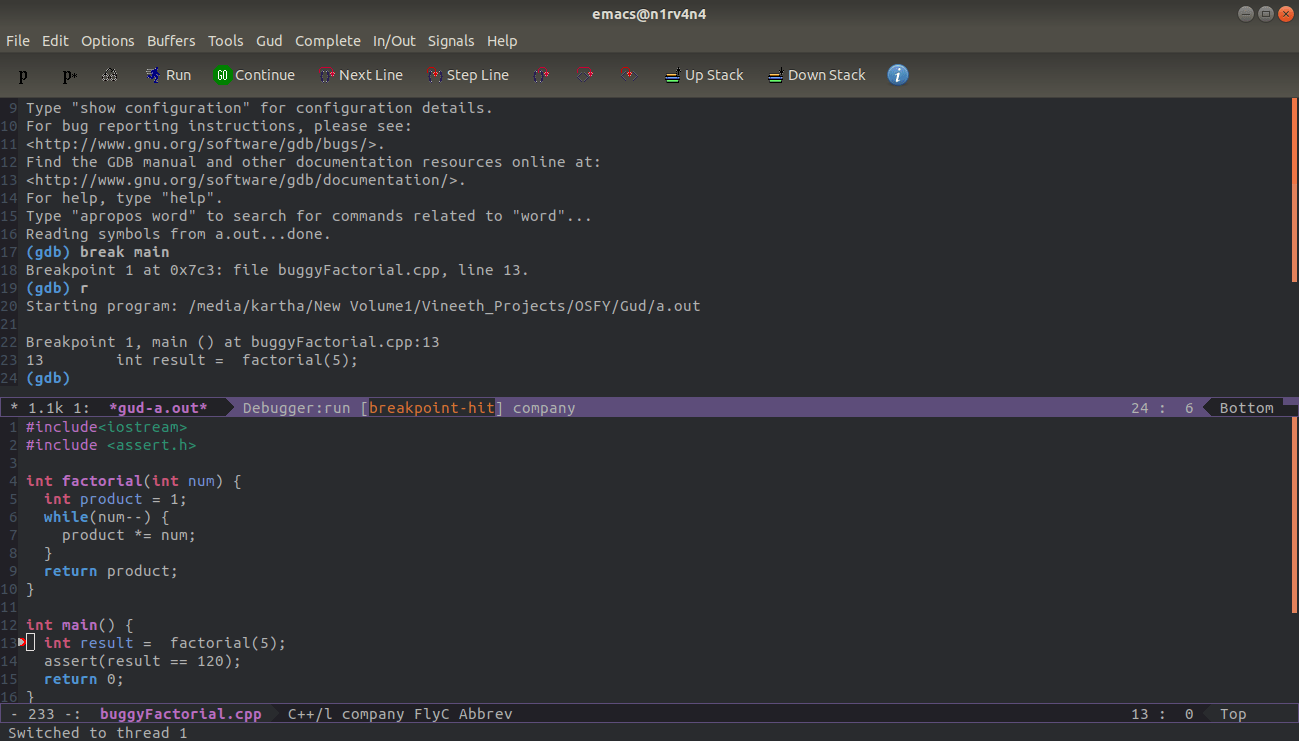
Task: Click the watch expression icon
Action: 109,75
